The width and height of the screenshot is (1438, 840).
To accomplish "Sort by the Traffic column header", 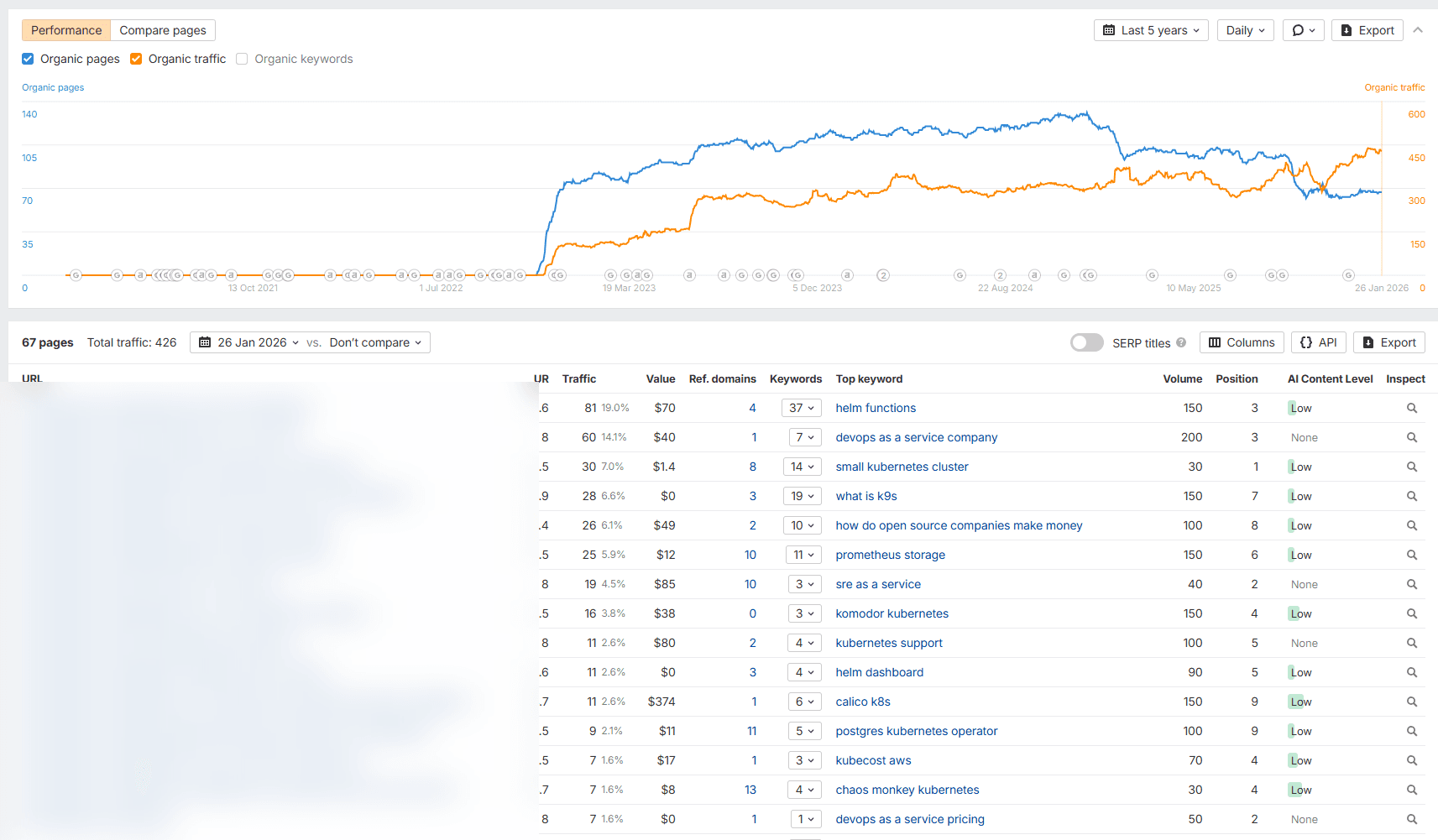I will coord(579,379).
